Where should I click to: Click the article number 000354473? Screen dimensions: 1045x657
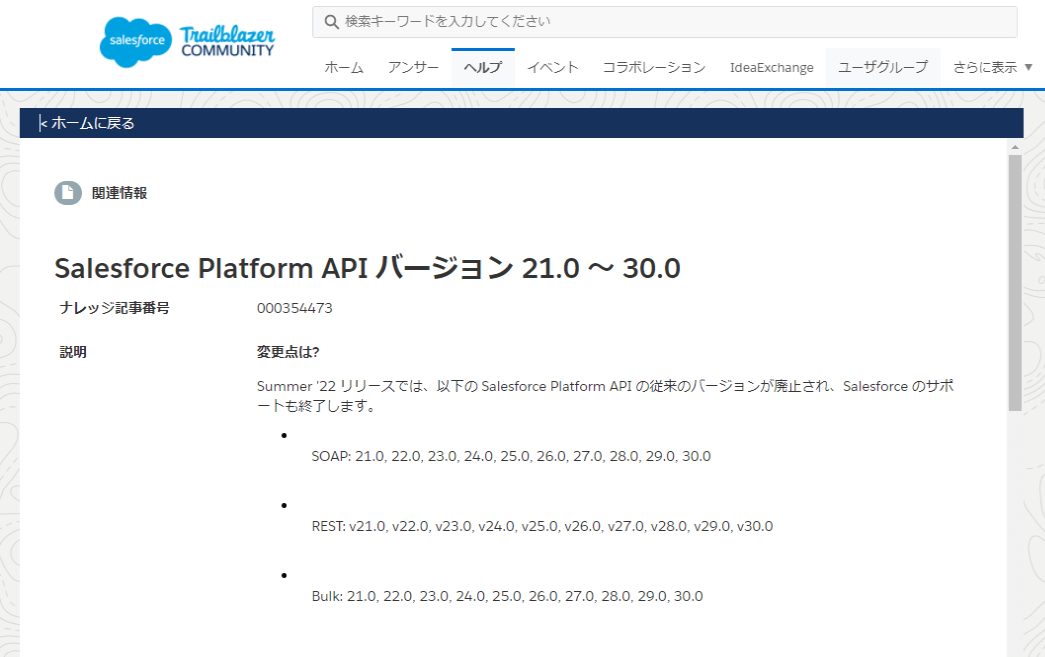tap(295, 308)
